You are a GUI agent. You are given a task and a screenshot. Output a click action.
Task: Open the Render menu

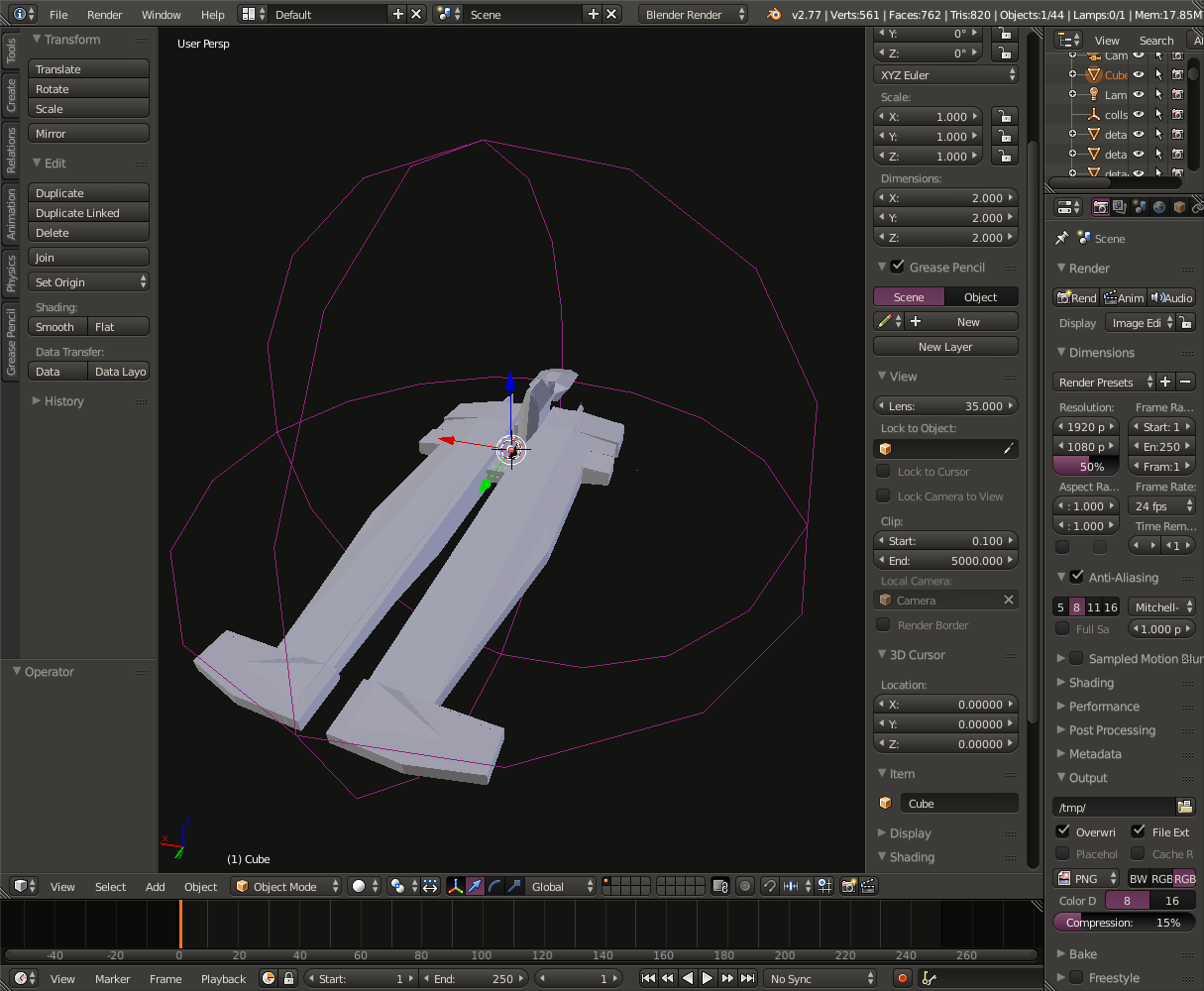[x=104, y=15]
